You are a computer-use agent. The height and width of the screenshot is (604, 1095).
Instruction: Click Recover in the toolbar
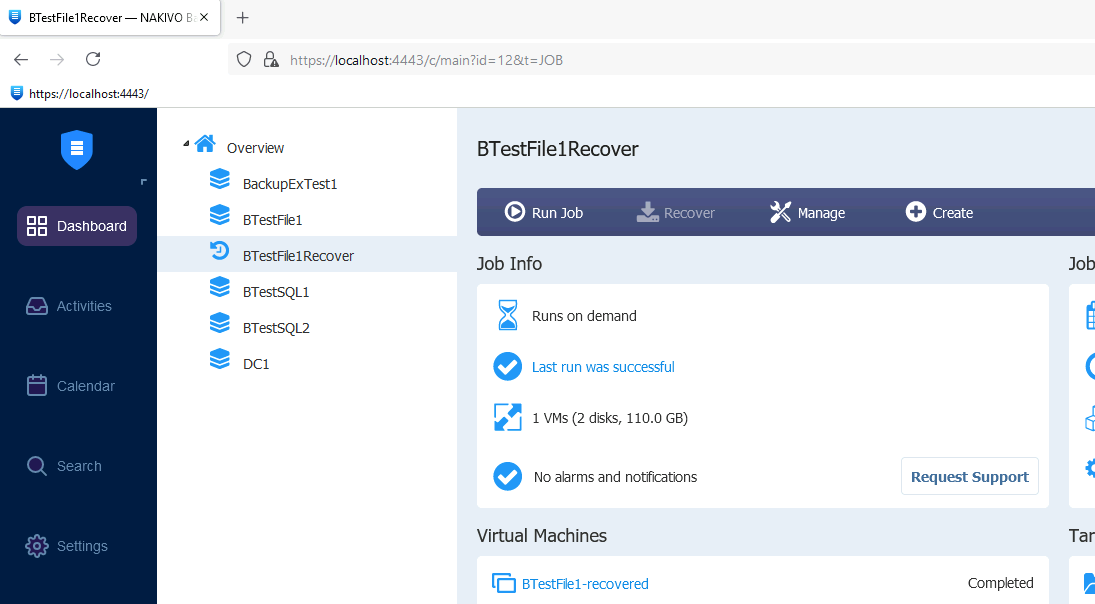tap(675, 212)
